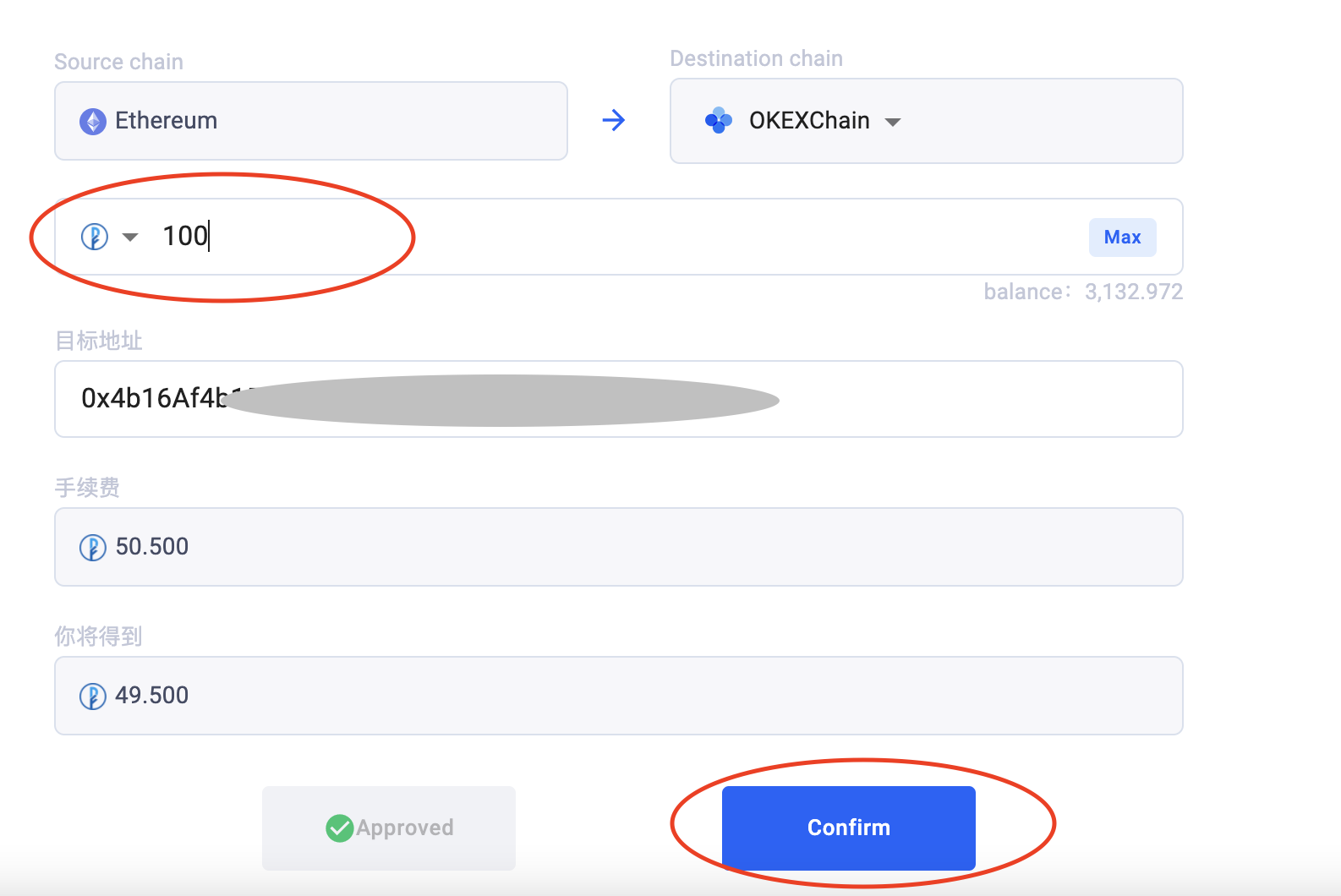
Task: Open the OKEXChain destination dropdown arrow
Action: (893, 123)
